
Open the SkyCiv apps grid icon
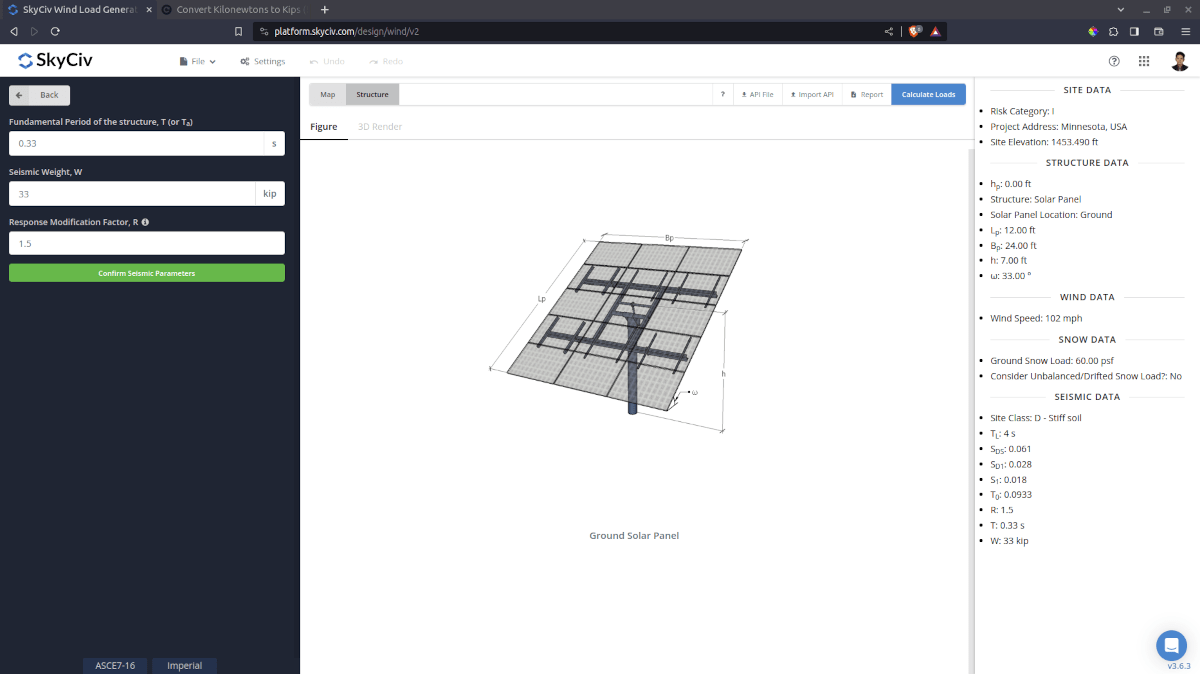tap(1144, 61)
